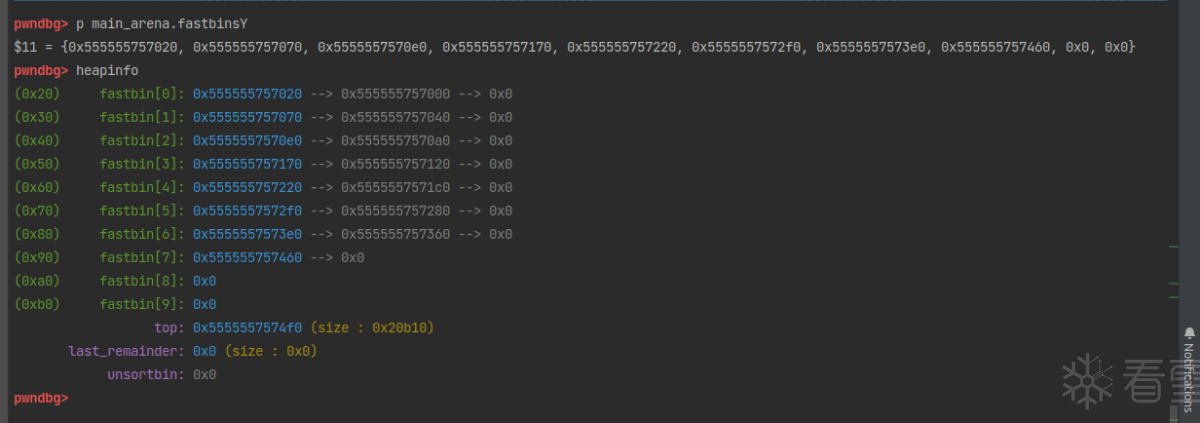The image size is (1200, 423).
Task: Select fastbin[6] address 0x5555557573e0
Action: click(247, 234)
